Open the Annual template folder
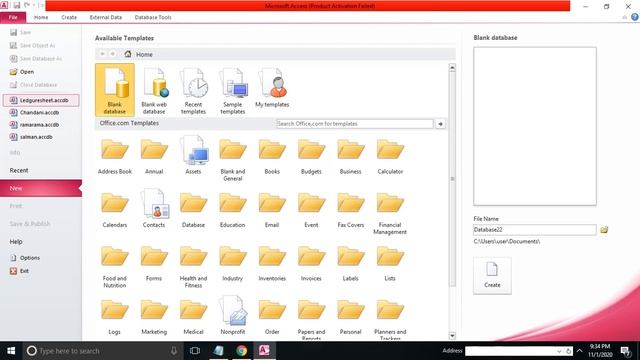 tap(154, 156)
